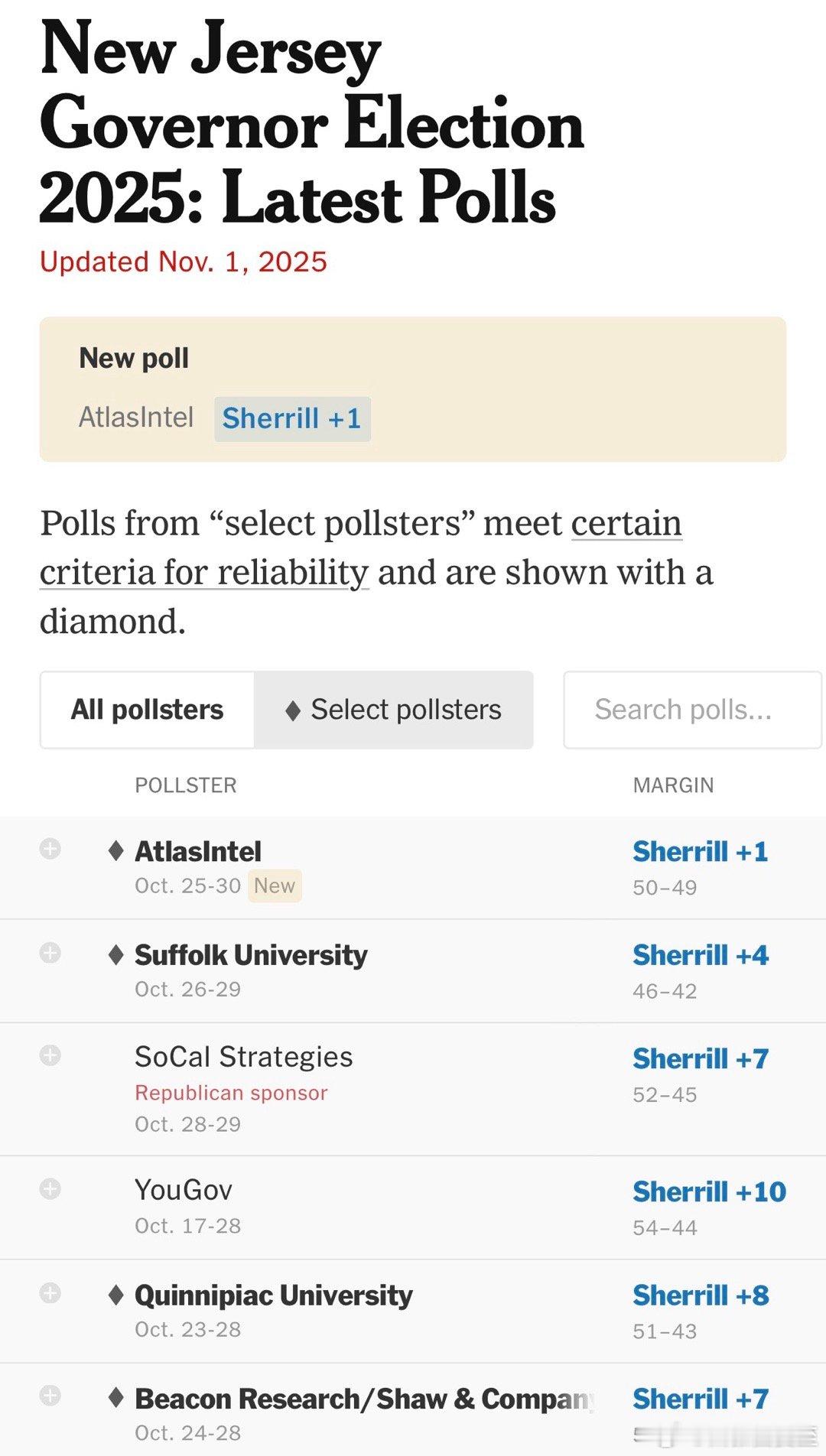This screenshot has height=1456, width=826.
Task: Switch to the All pollsters tab
Action: point(147,710)
